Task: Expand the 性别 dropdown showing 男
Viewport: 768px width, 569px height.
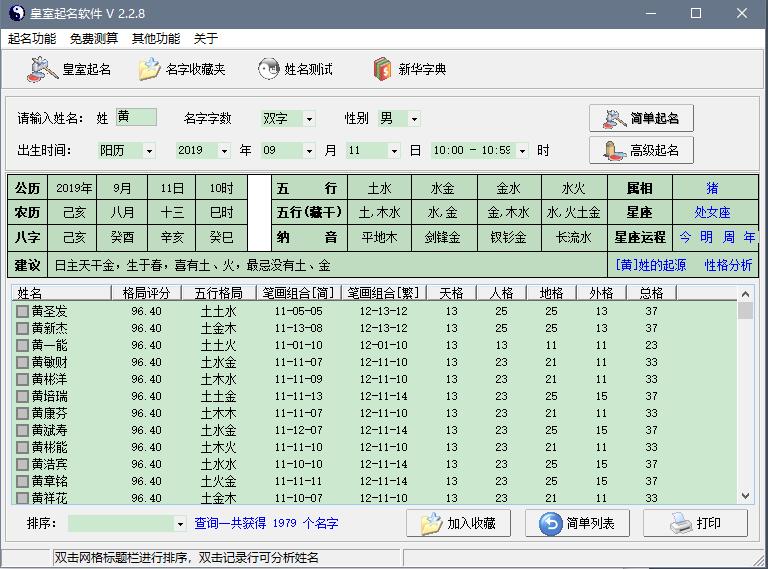Action: click(x=414, y=119)
